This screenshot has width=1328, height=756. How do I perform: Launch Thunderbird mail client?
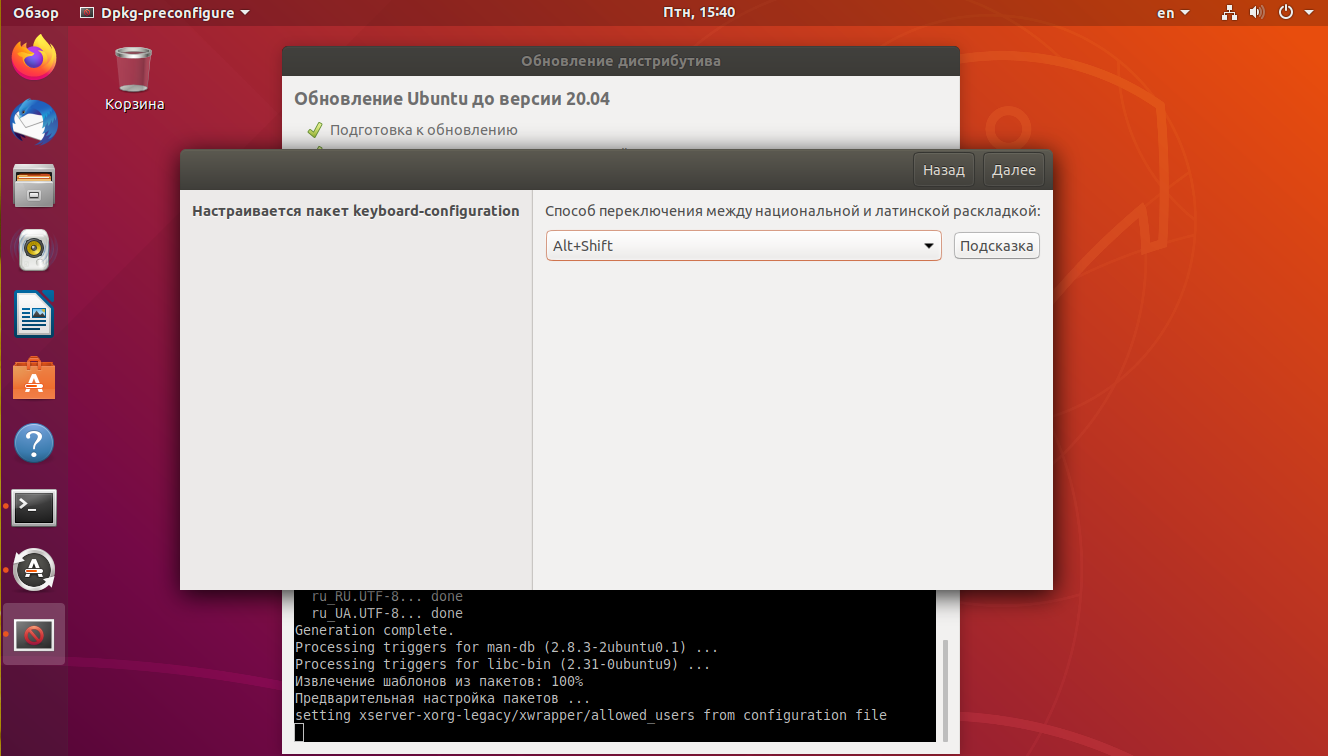[34, 123]
